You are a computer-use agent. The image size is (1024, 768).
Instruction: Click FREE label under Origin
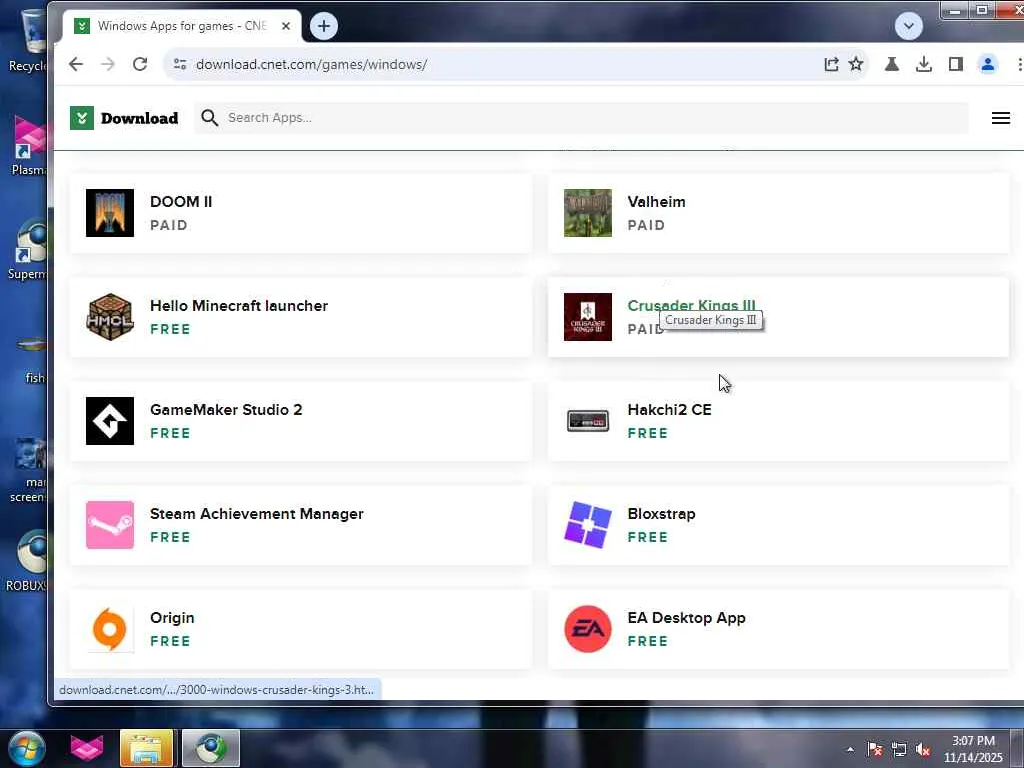pos(170,641)
